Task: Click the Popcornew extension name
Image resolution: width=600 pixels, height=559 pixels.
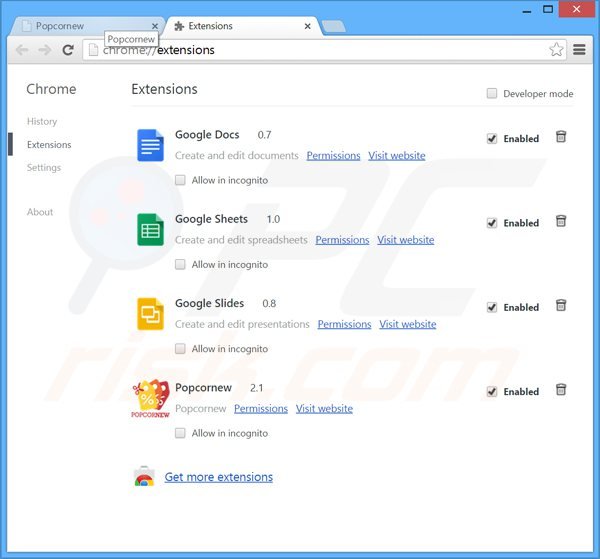Action: pos(203,388)
